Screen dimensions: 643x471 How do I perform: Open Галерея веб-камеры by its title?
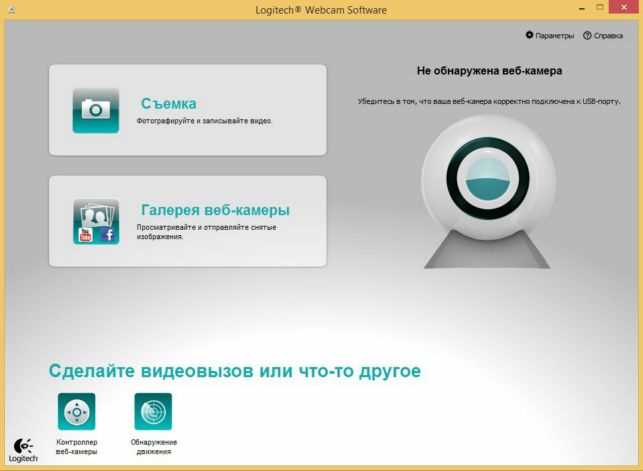pos(215,210)
